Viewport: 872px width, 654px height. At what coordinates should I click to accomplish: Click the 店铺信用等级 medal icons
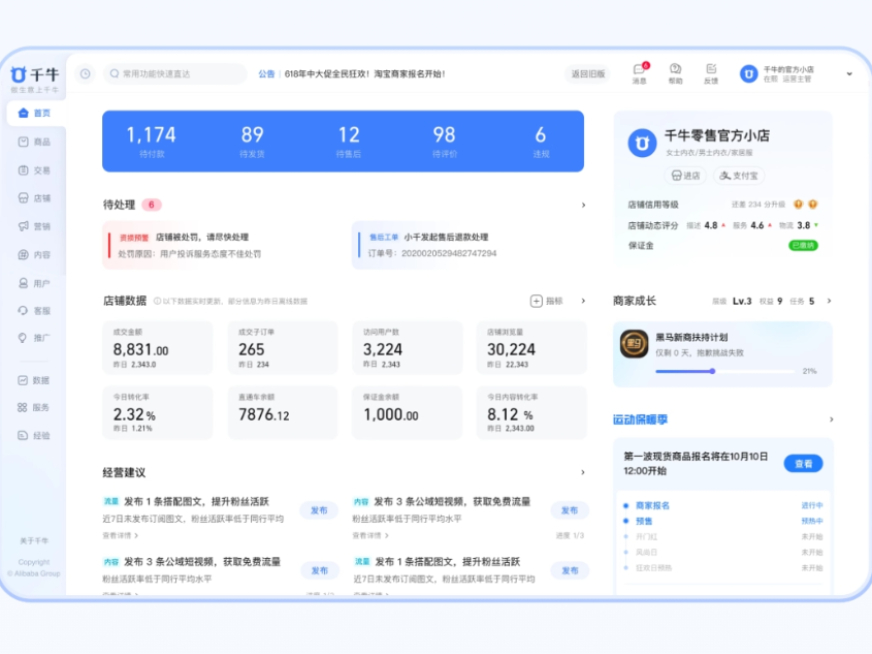[805, 204]
